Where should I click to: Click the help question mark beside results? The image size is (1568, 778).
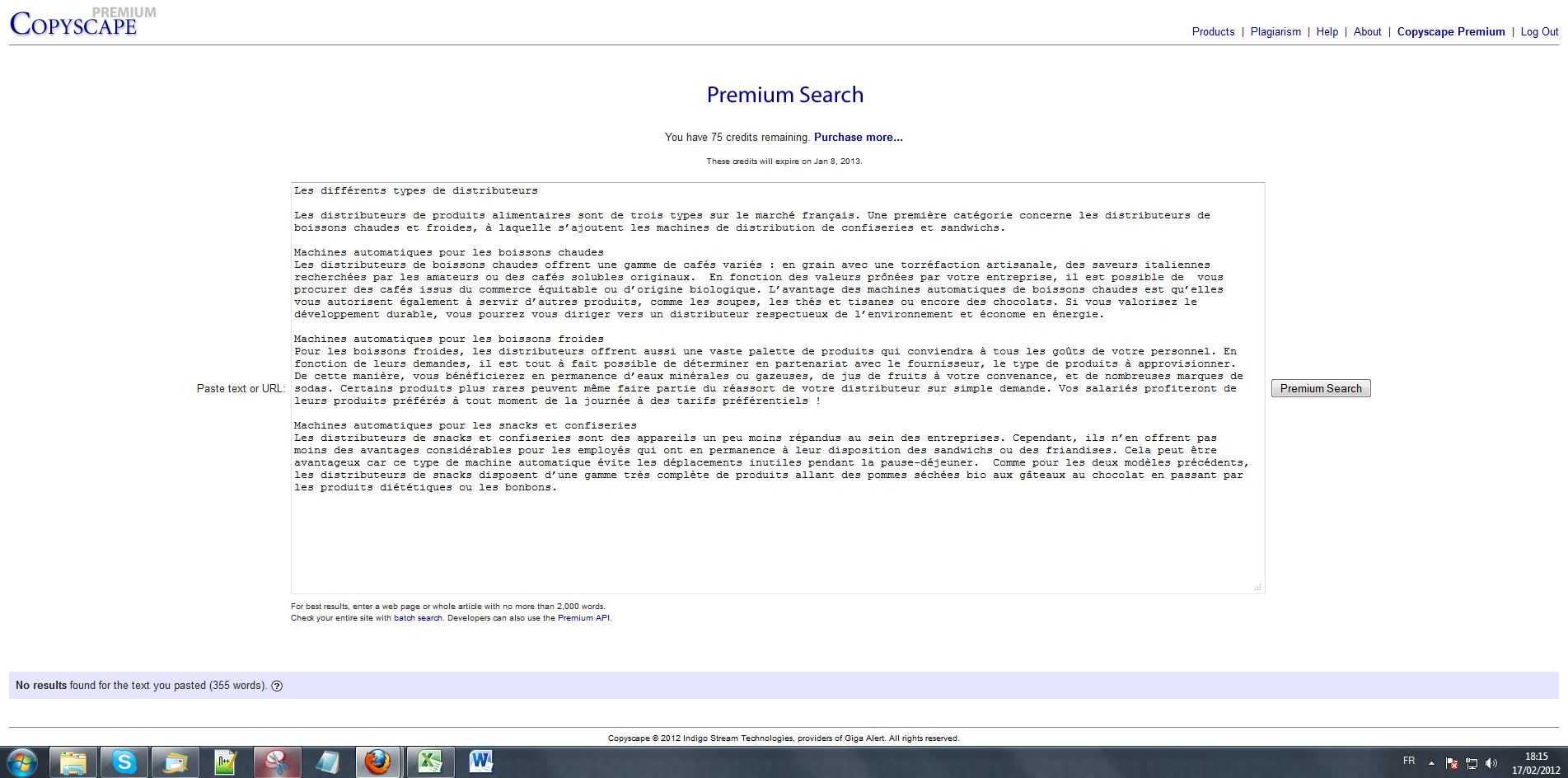(277, 686)
